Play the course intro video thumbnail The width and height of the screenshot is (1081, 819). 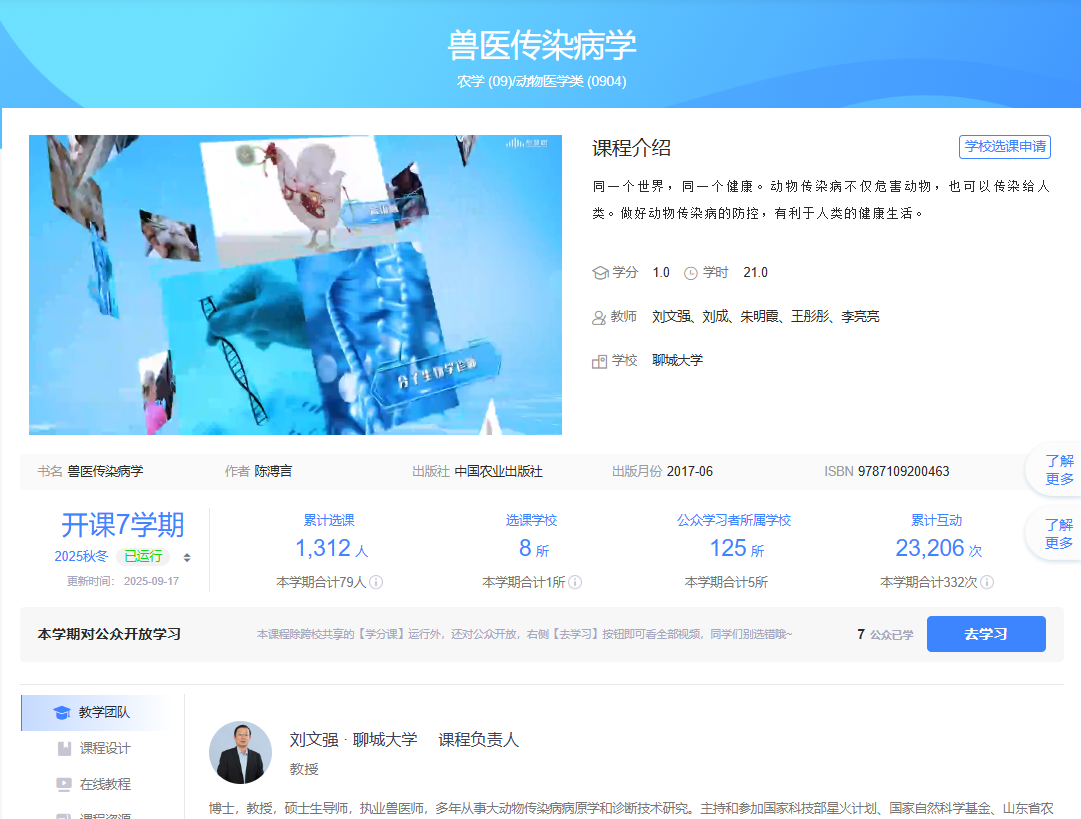pos(295,285)
